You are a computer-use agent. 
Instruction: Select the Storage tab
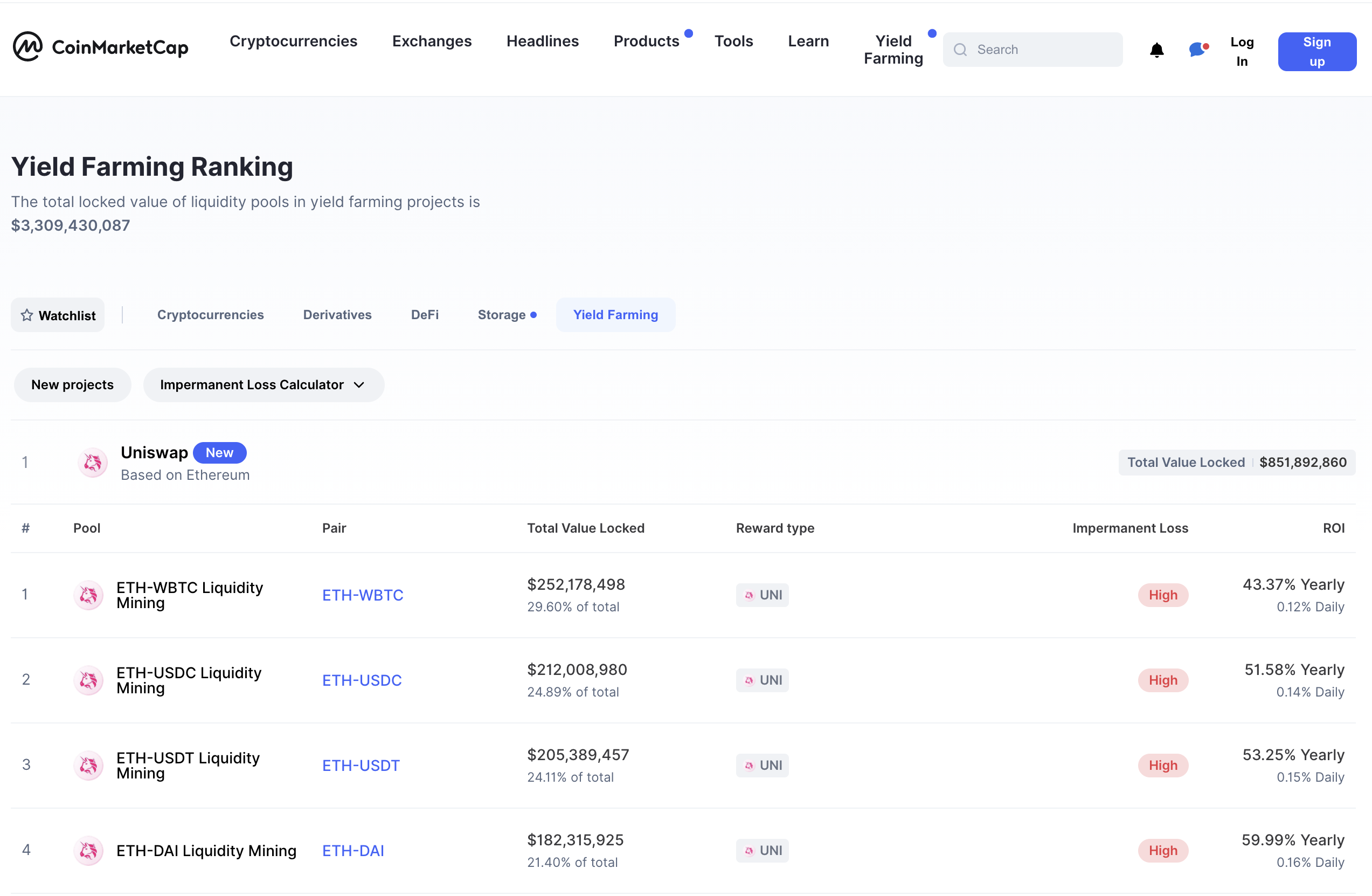(x=502, y=315)
